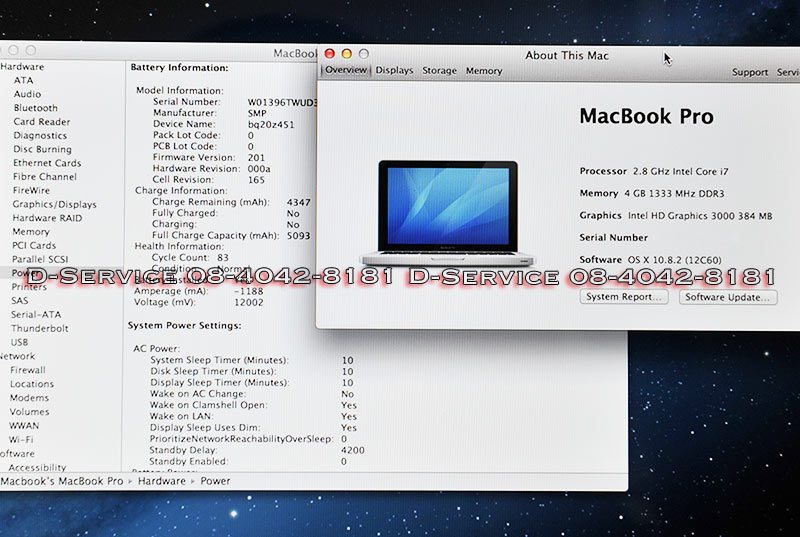
Task: Select Bluetooth in the sidebar
Action: pyautogui.click(x=36, y=108)
